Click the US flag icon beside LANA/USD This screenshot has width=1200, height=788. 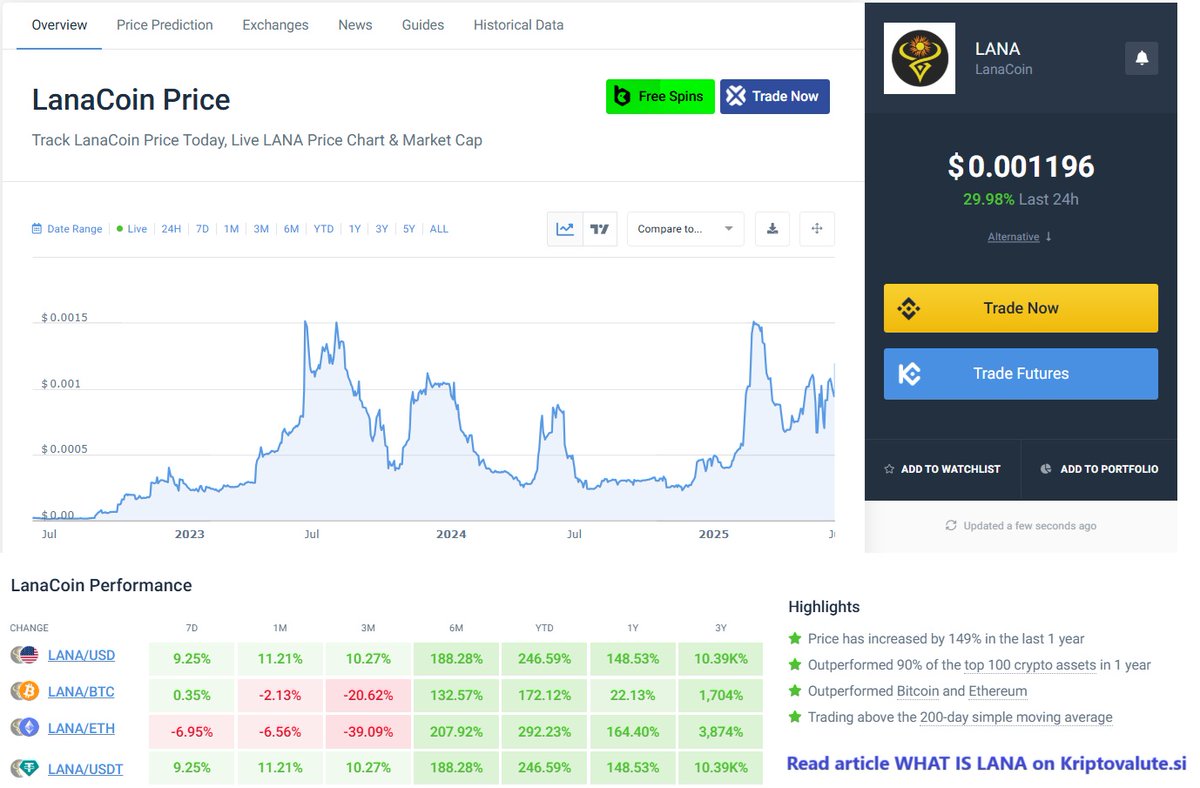28,655
